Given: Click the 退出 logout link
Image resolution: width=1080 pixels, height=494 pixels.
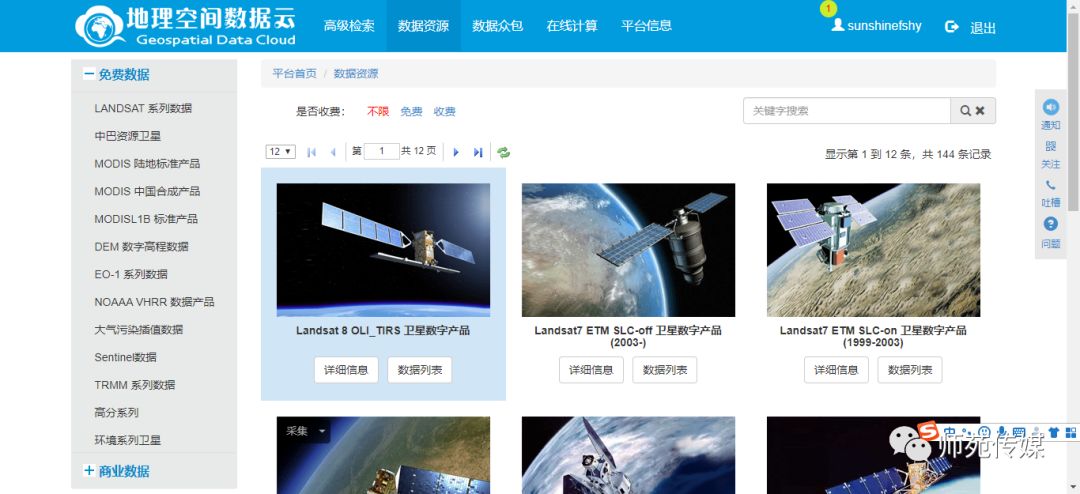Looking at the screenshot, I should 983,28.
